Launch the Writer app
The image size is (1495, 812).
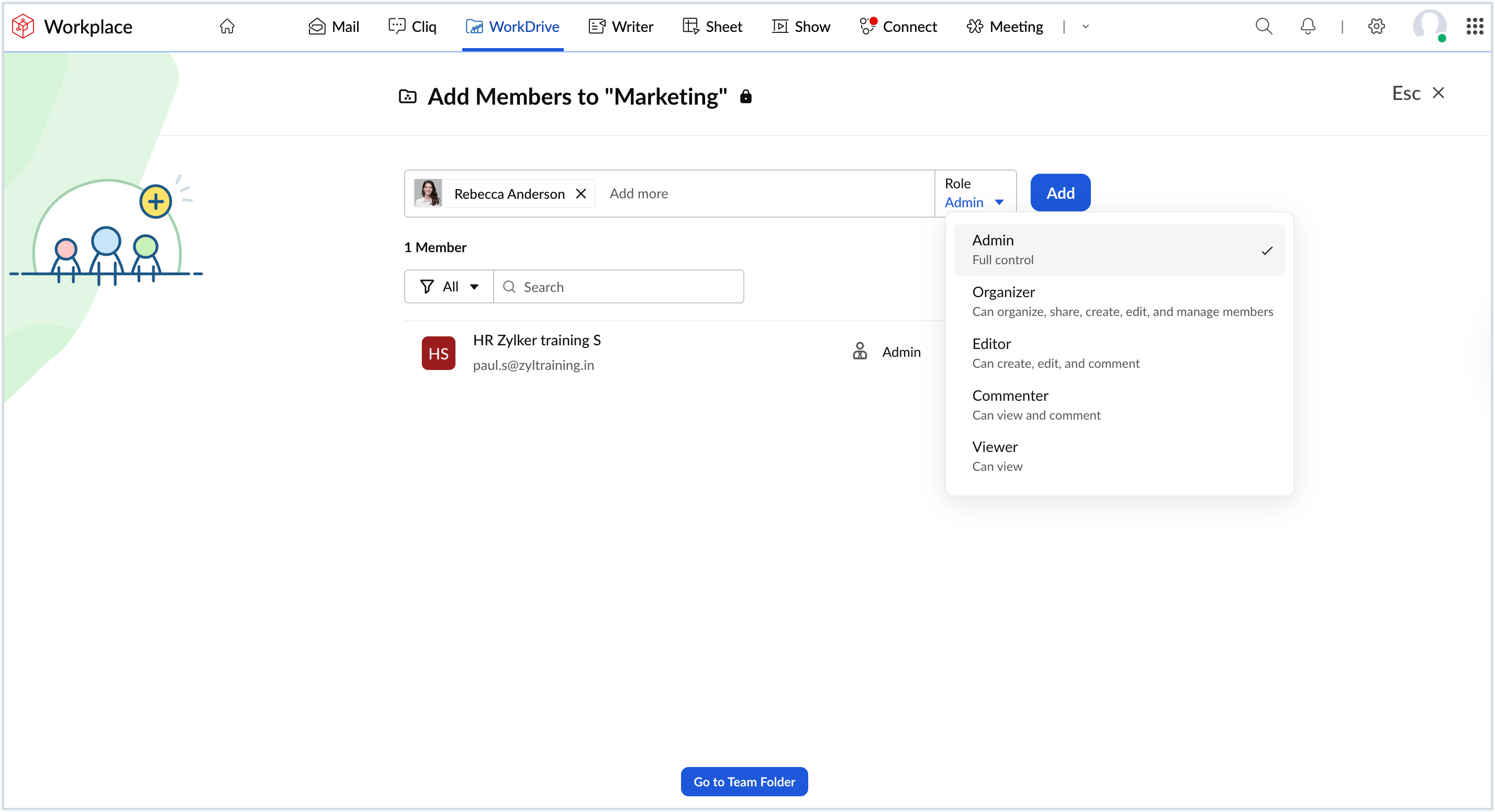(620, 27)
